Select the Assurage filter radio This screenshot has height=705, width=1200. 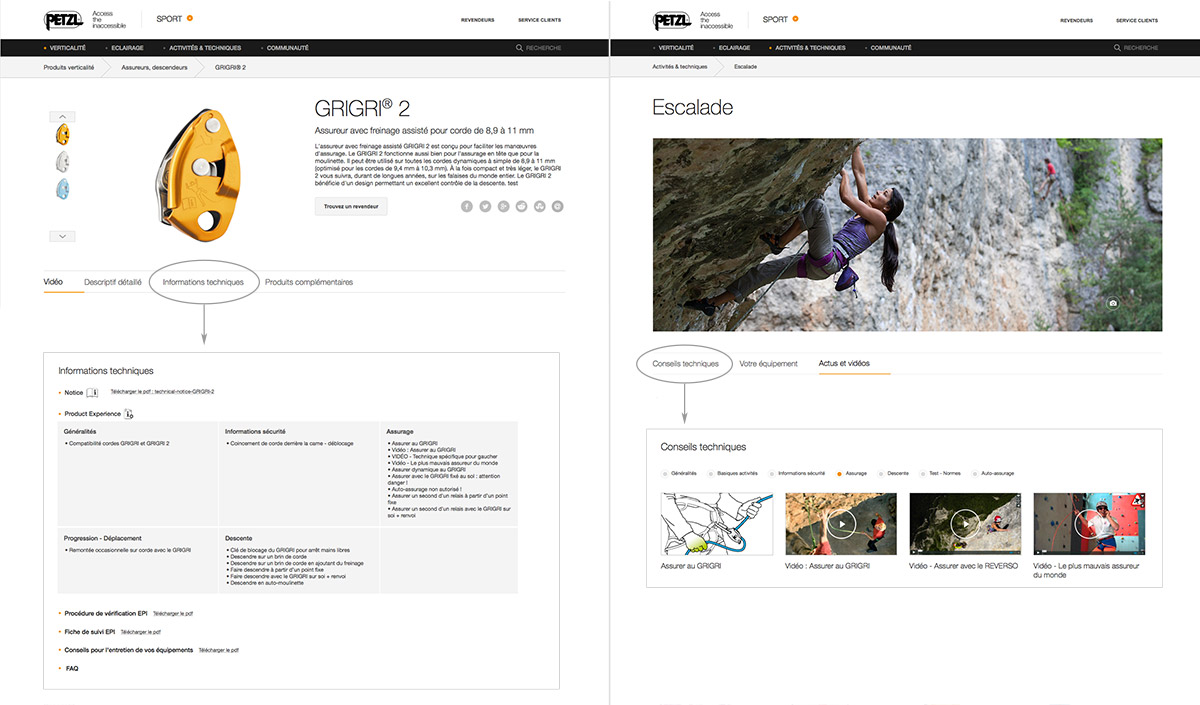point(838,473)
